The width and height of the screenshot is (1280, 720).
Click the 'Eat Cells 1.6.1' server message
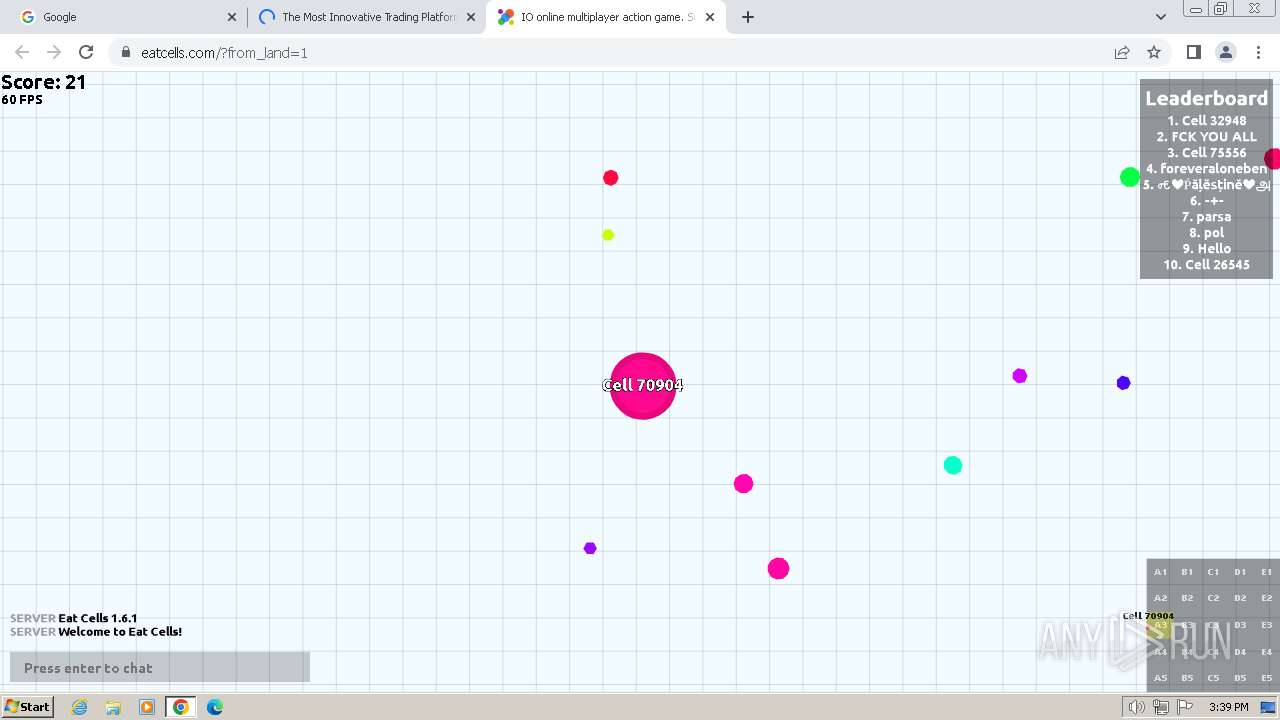click(98, 619)
